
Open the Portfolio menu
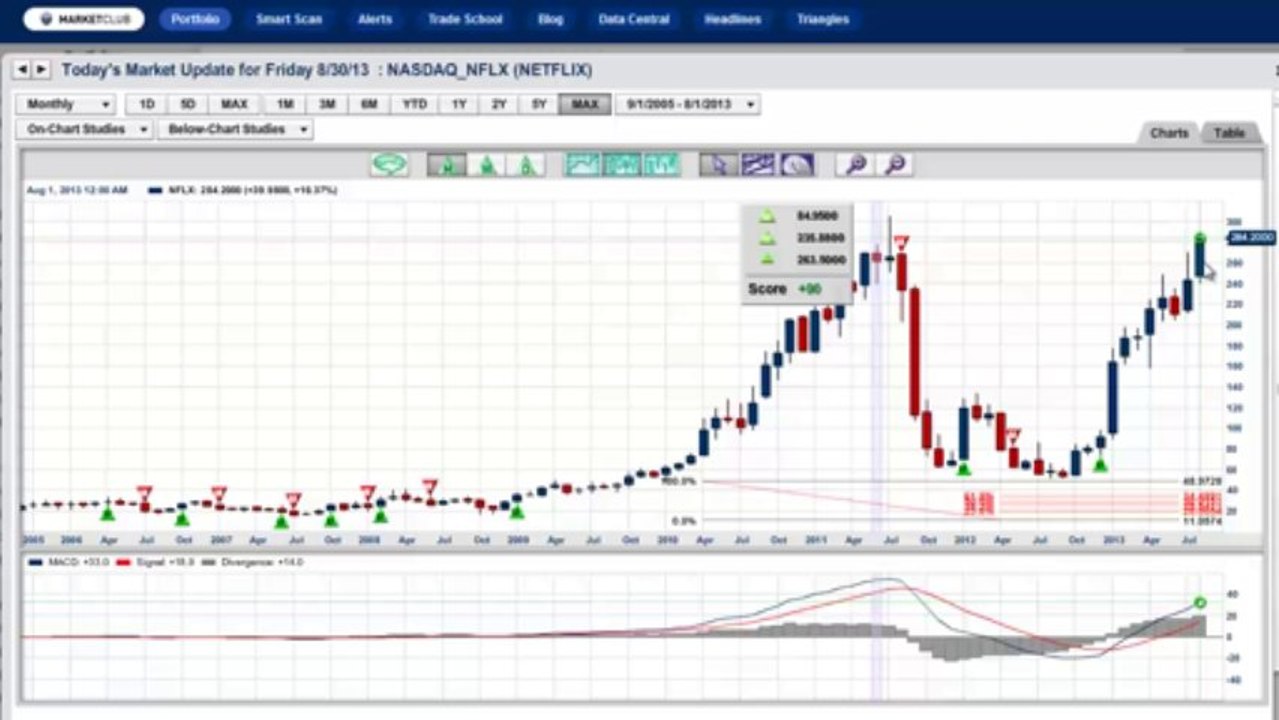(195, 19)
